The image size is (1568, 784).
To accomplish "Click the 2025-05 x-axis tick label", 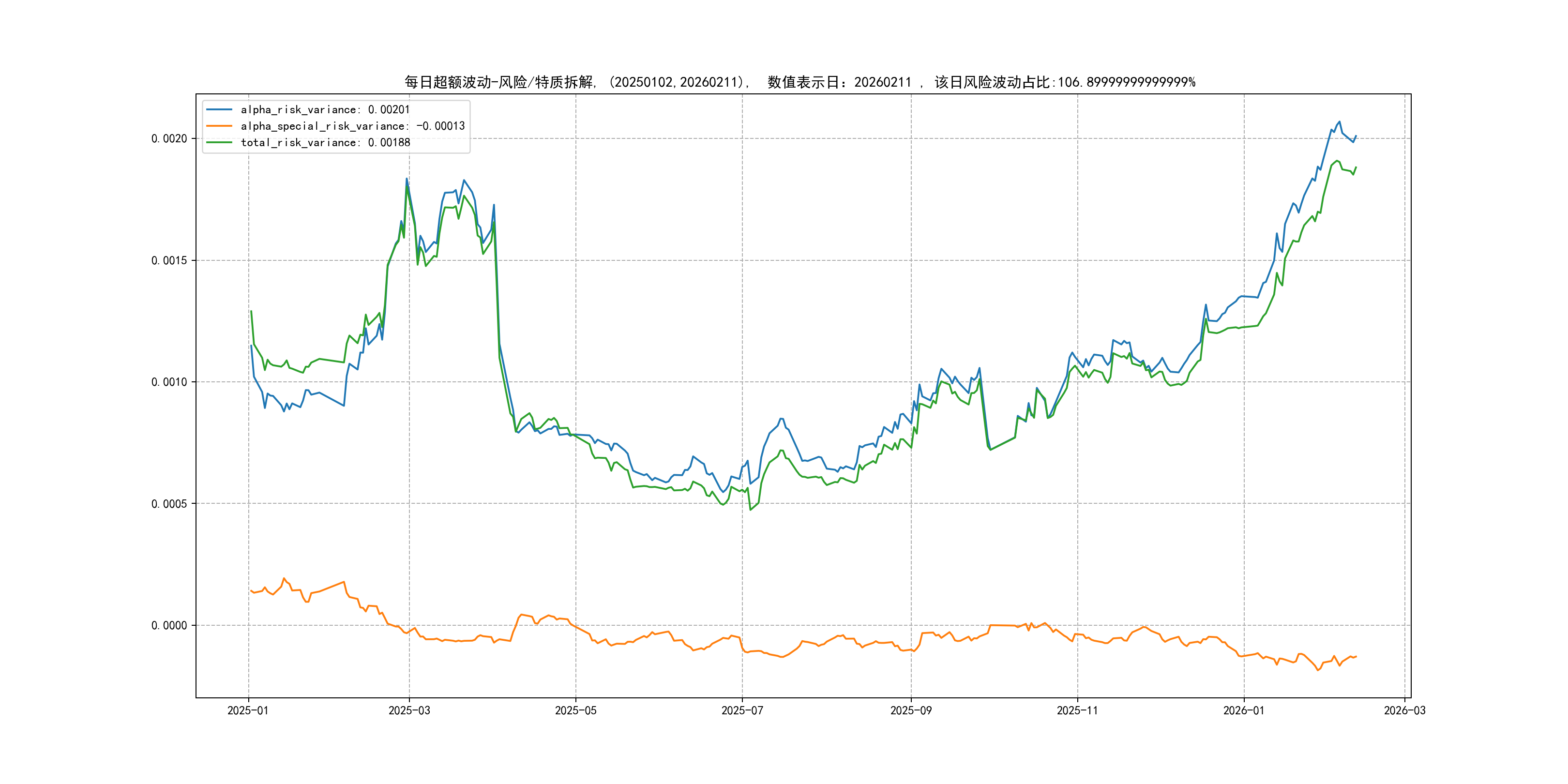I will 575,710.
